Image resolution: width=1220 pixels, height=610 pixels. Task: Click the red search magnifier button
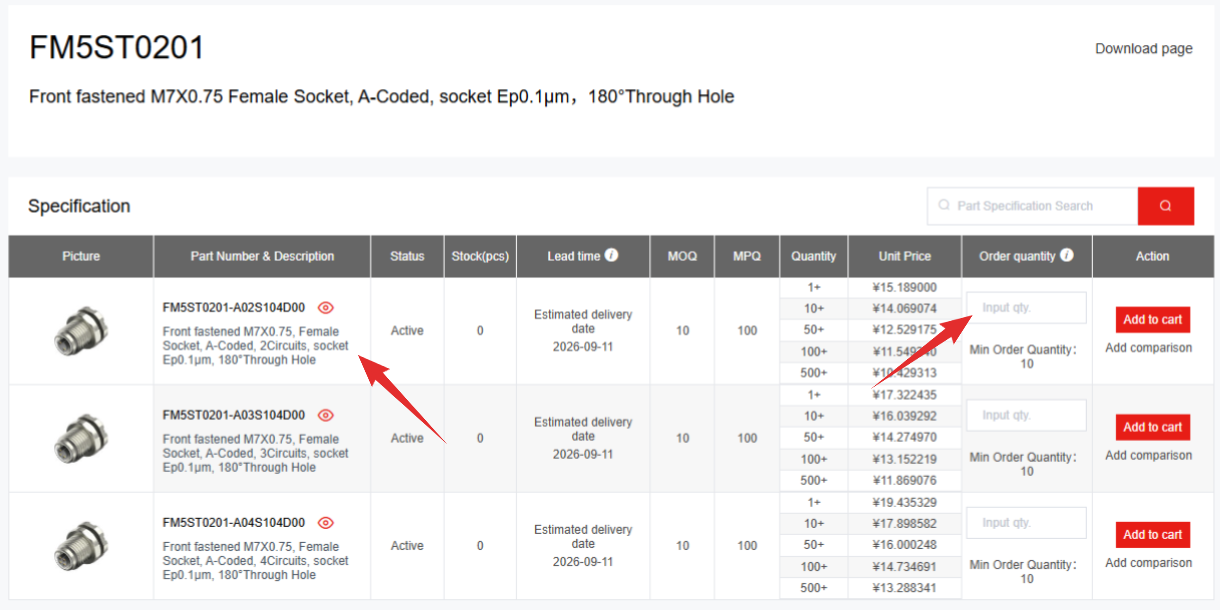(x=1165, y=206)
